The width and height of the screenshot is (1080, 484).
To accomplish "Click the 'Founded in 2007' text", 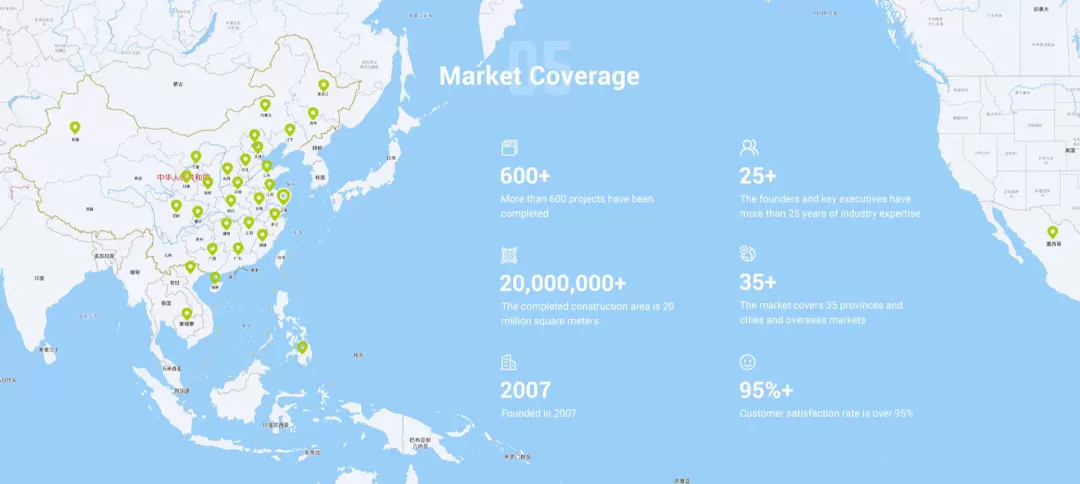I will (539, 413).
